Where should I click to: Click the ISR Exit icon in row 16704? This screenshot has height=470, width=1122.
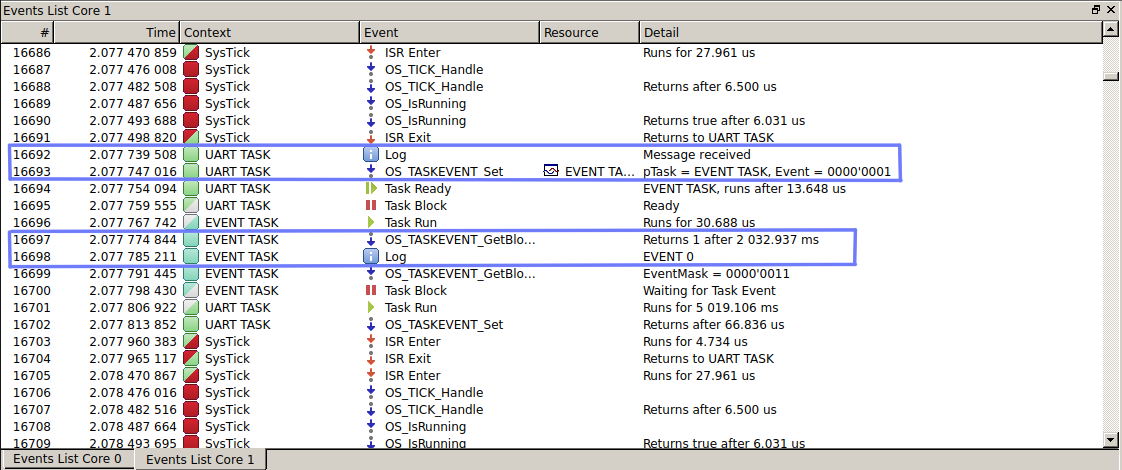(371, 359)
